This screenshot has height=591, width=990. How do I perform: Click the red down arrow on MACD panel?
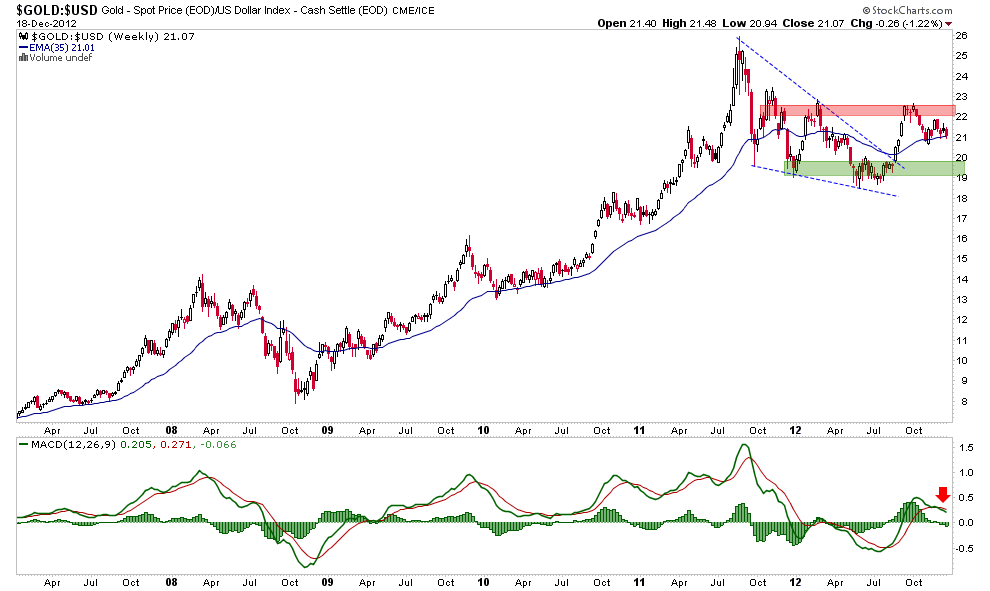(x=942, y=494)
